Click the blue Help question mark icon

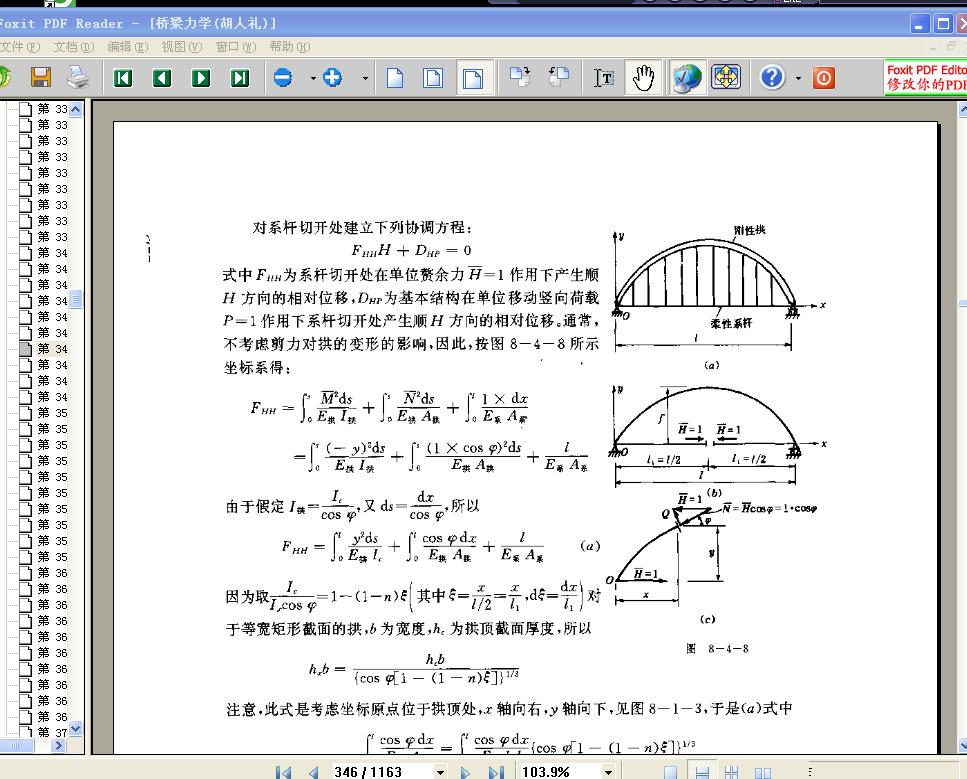(772, 78)
